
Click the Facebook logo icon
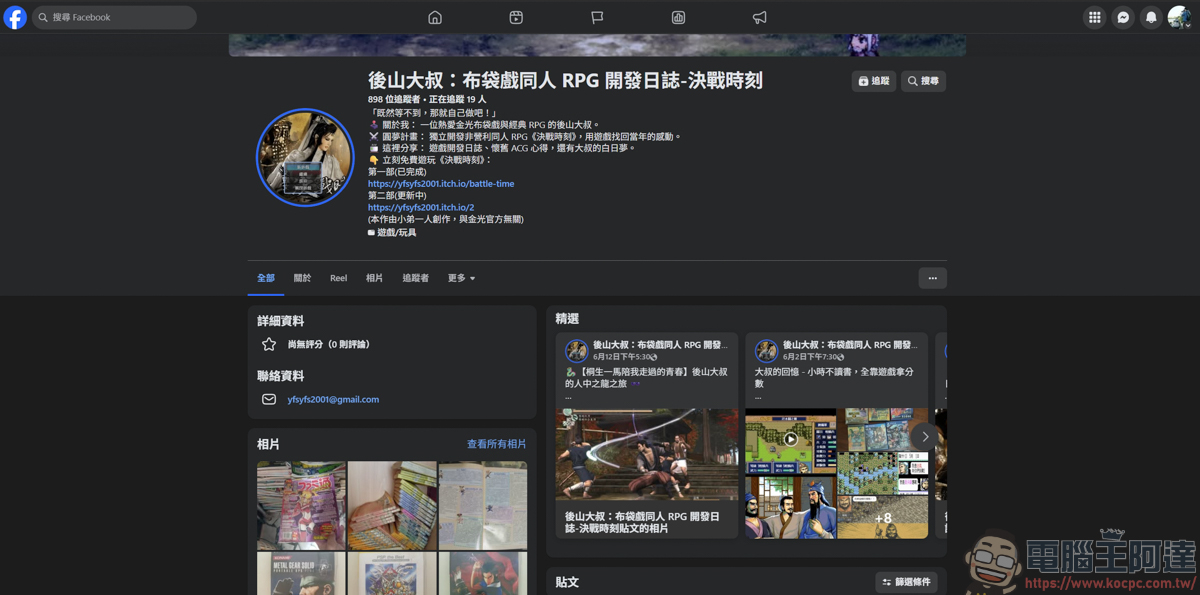[x=15, y=17]
